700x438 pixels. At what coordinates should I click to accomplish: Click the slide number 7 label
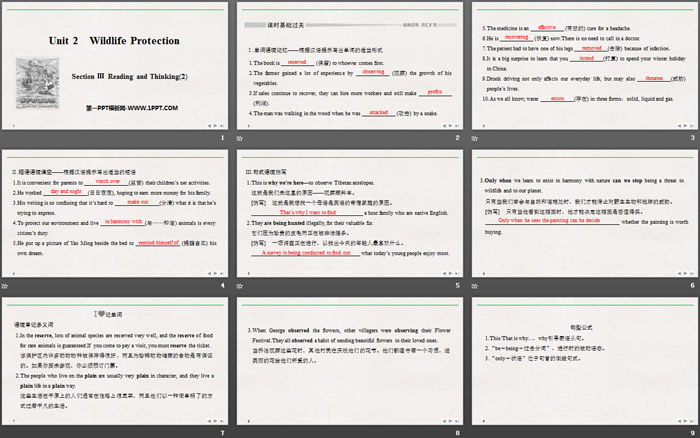[222, 433]
